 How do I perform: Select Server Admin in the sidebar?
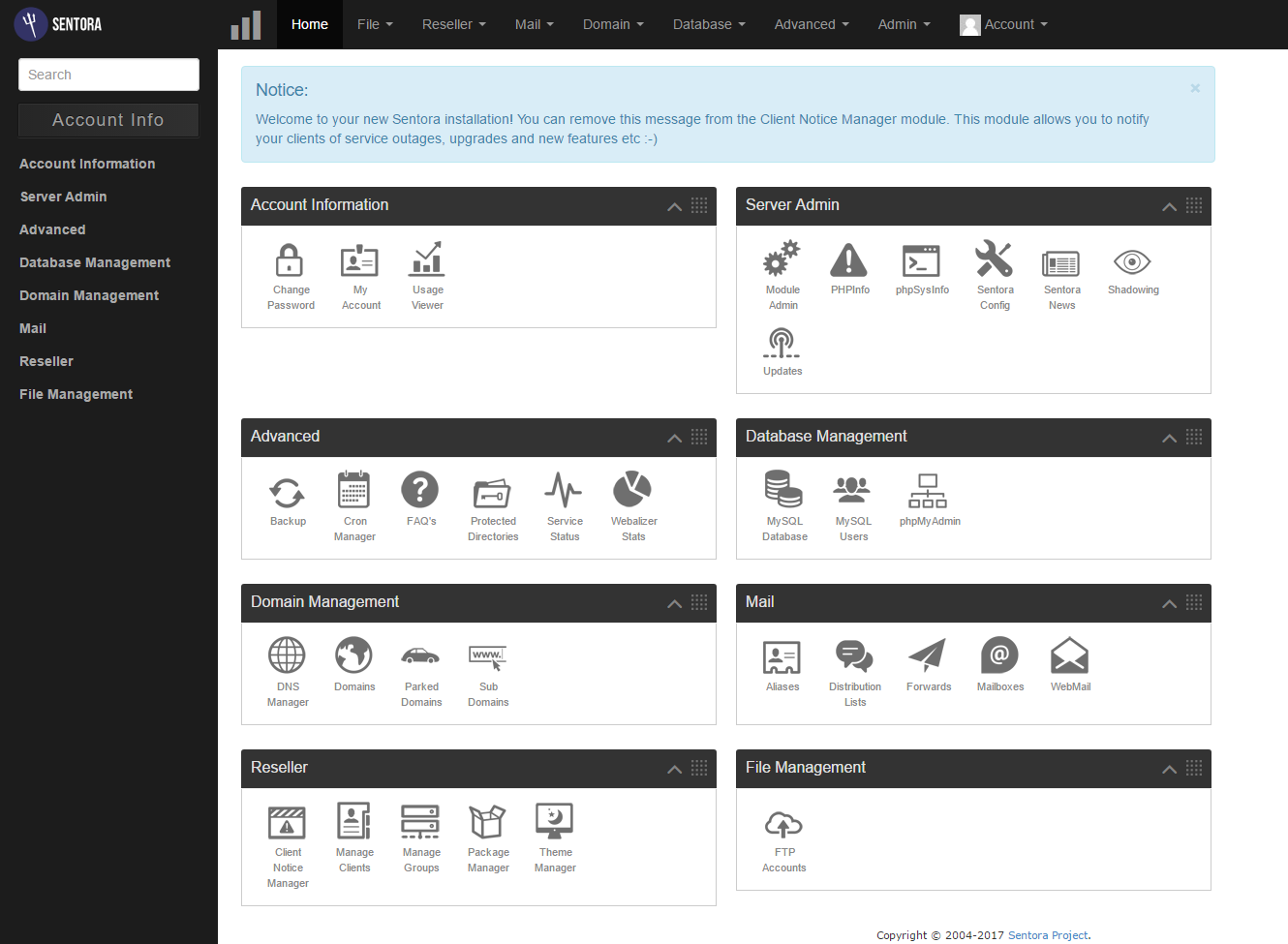[x=64, y=197]
